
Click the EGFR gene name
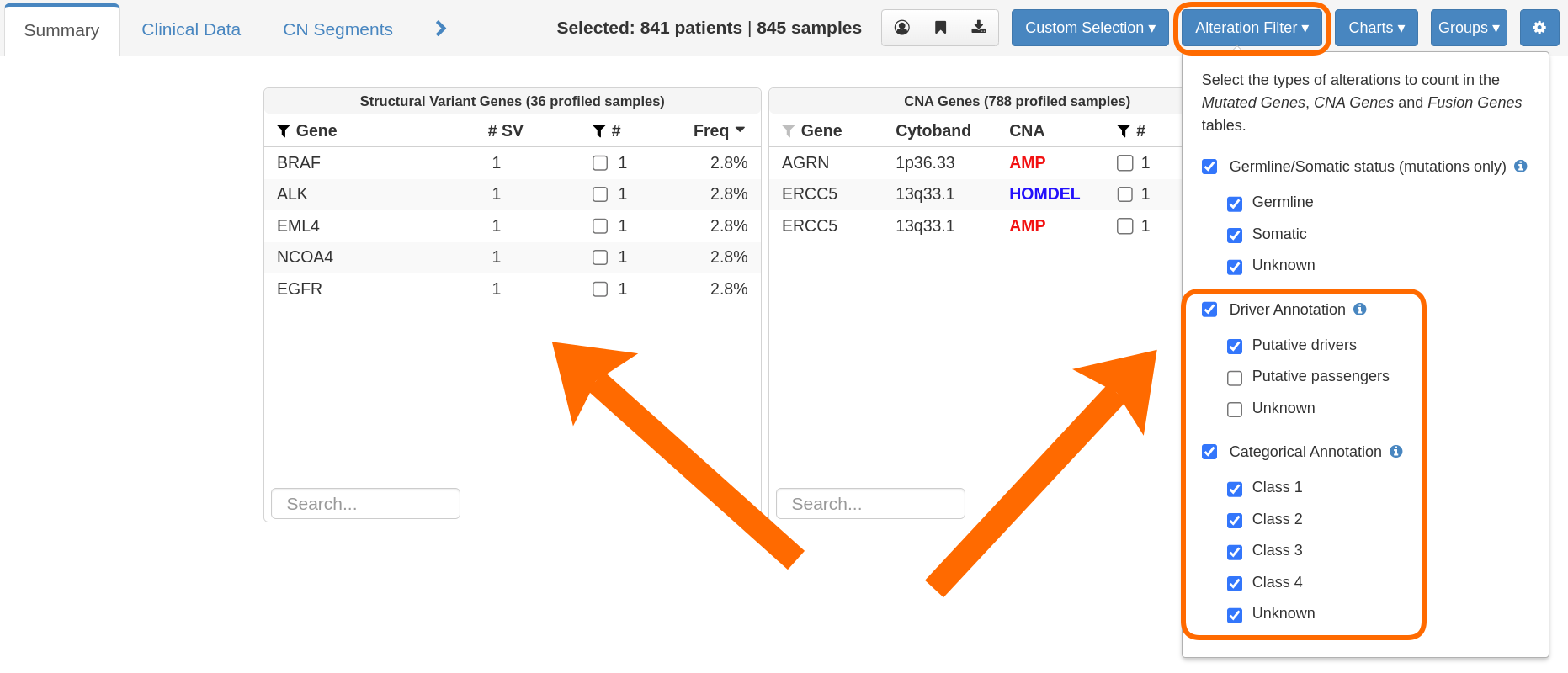click(x=300, y=289)
